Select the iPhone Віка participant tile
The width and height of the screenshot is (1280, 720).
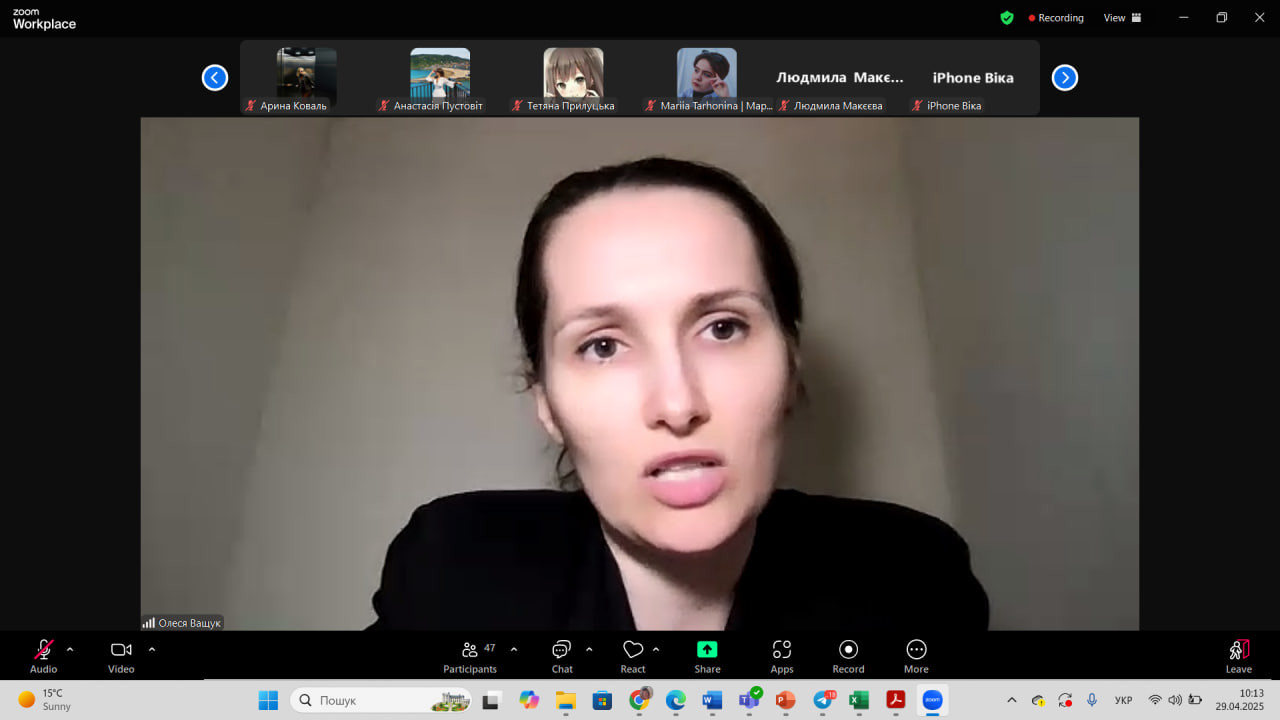pos(972,78)
